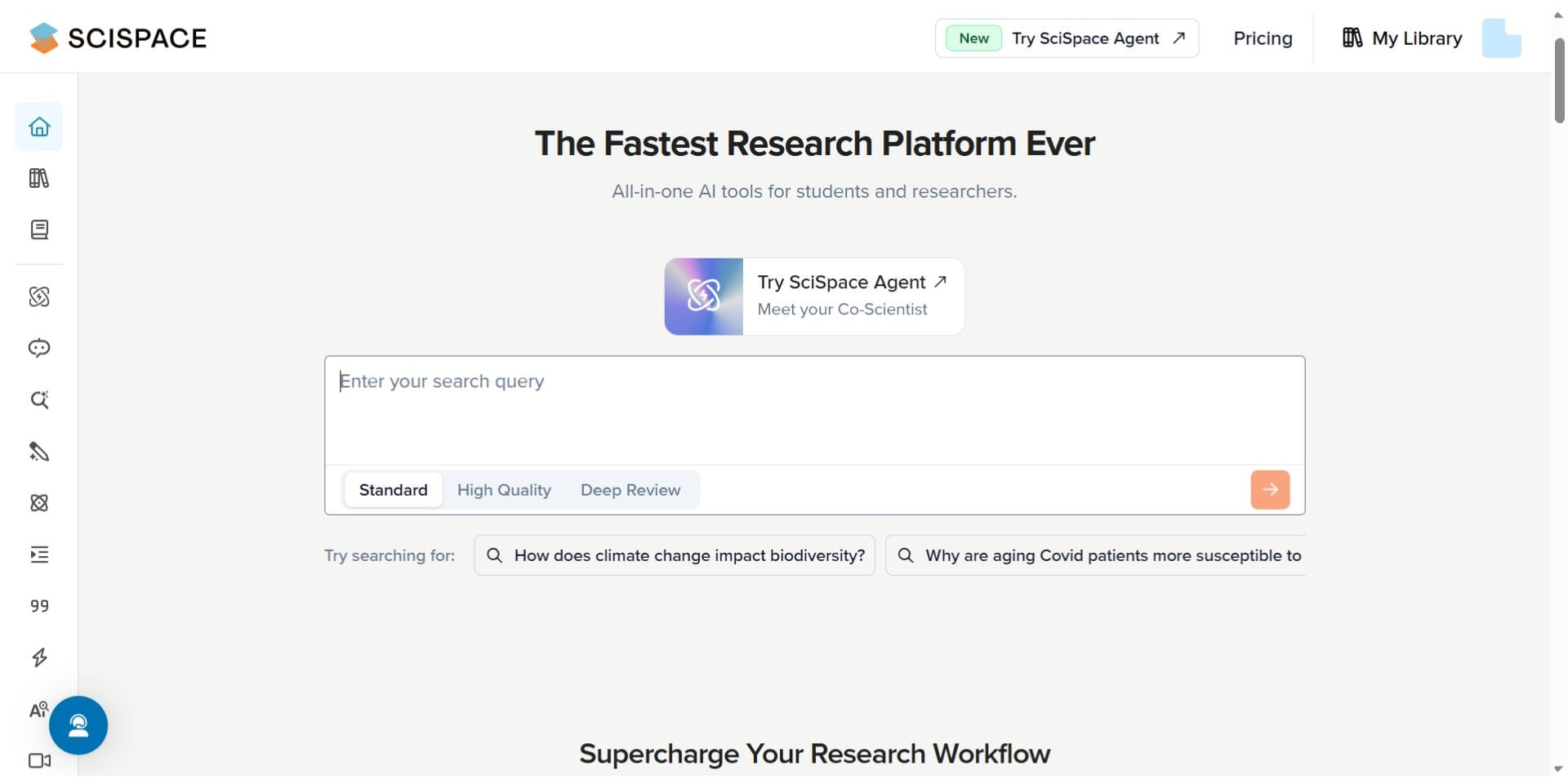Open the chat bubble icon in sidebar
The width and height of the screenshot is (1568, 784).
(x=39, y=348)
